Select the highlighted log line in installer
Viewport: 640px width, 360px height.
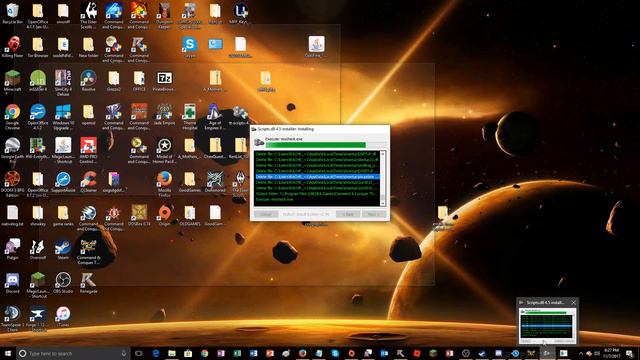[x=317, y=177]
